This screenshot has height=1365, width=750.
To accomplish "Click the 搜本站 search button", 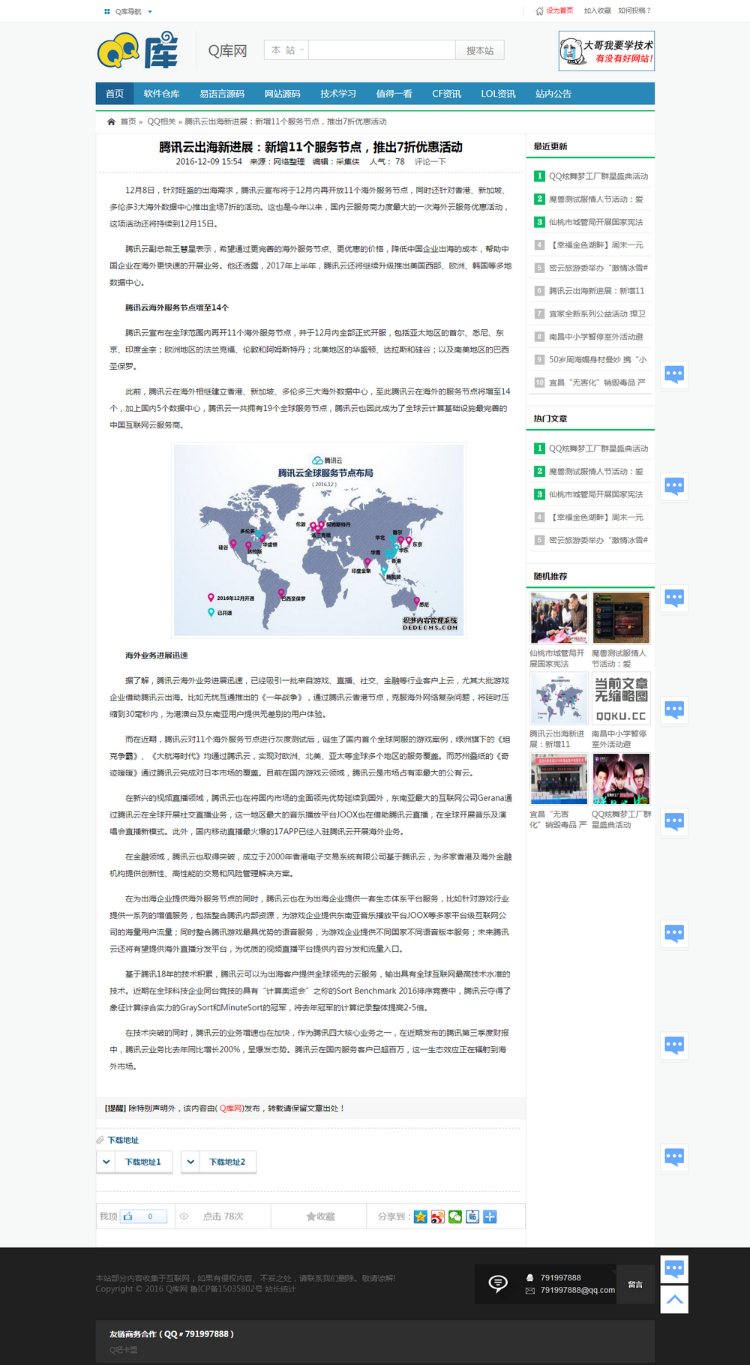I will click(x=480, y=50).
